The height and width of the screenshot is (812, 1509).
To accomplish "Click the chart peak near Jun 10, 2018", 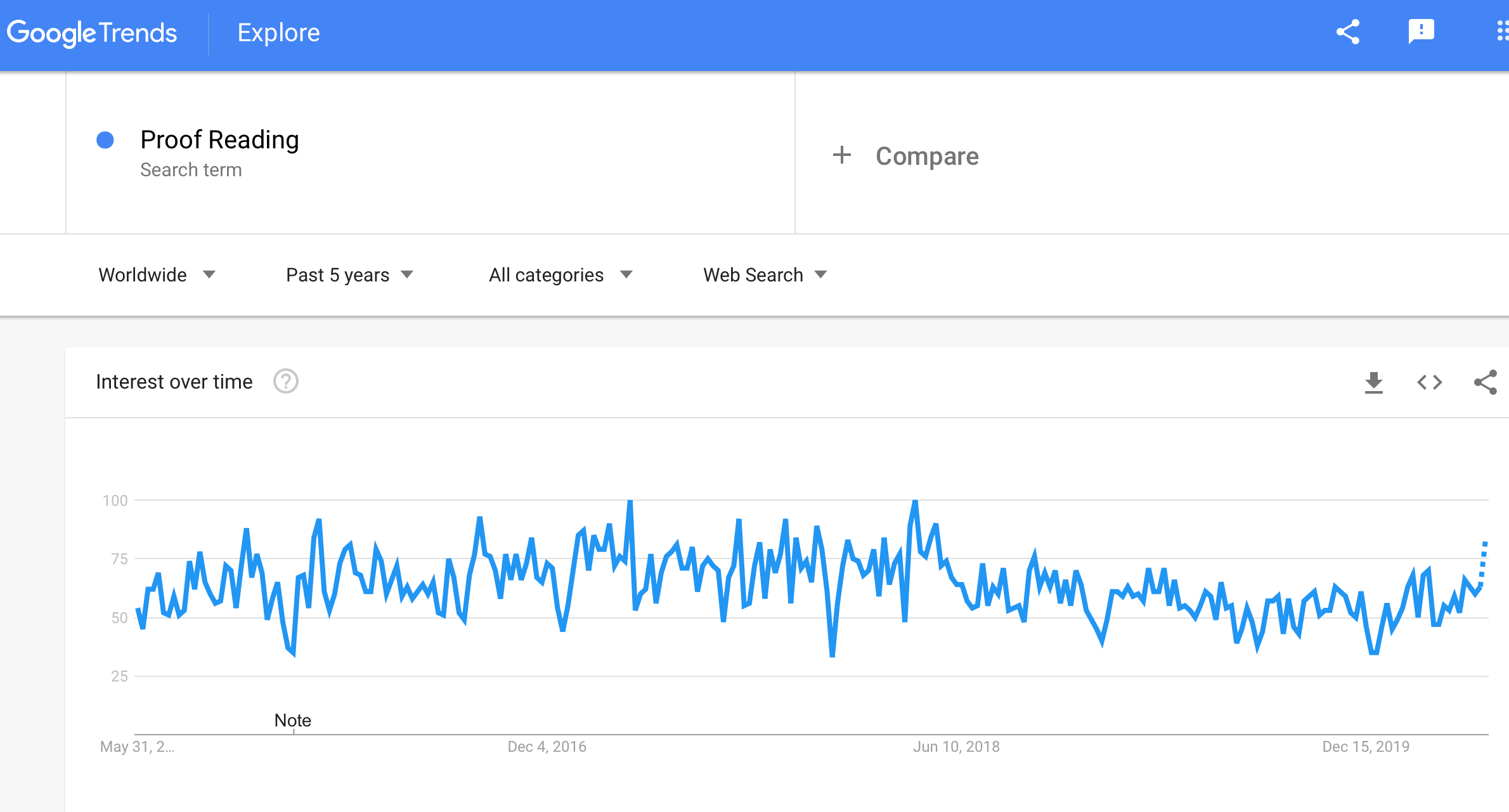I will click(914, 501).
